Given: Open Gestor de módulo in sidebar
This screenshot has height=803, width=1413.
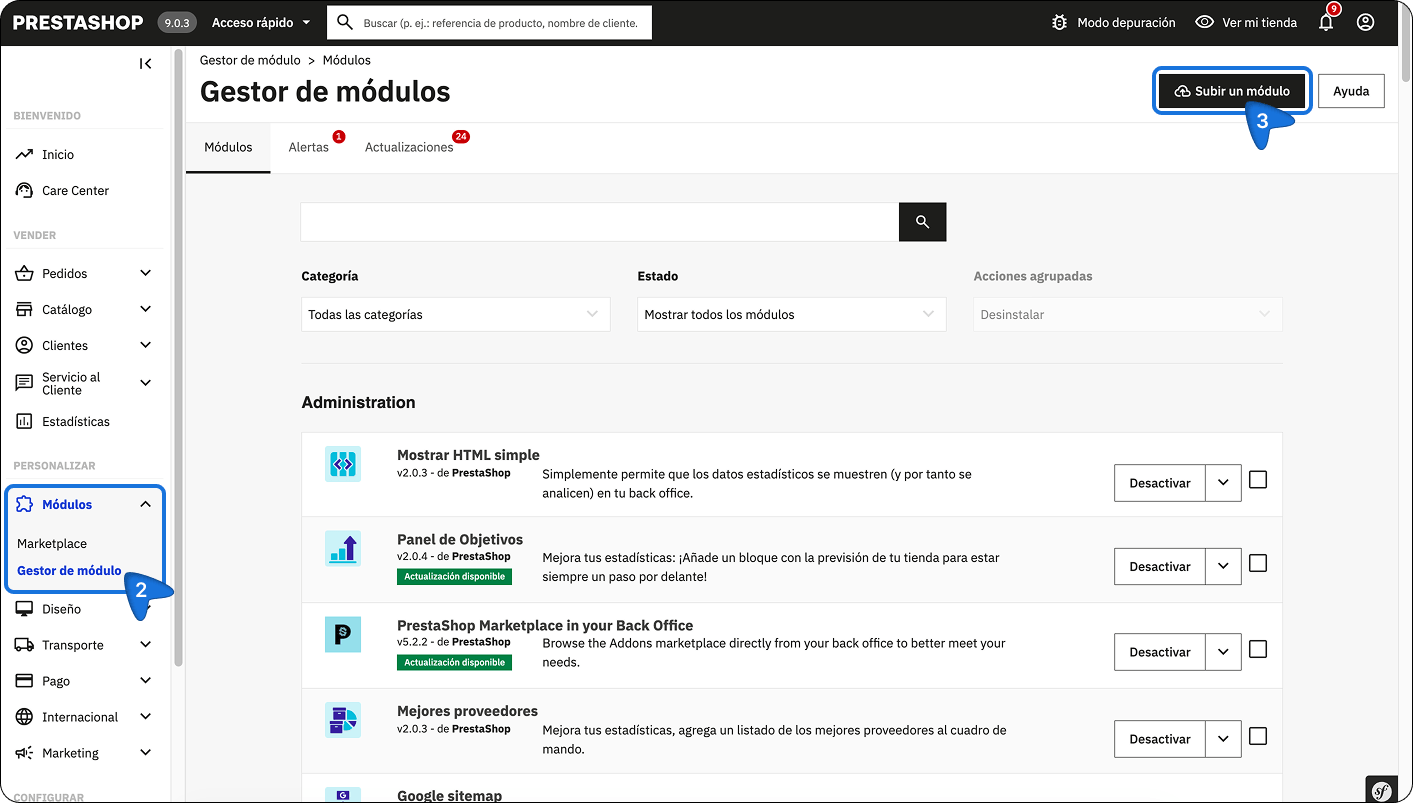Looking at the screenshot, I should 69,571.
